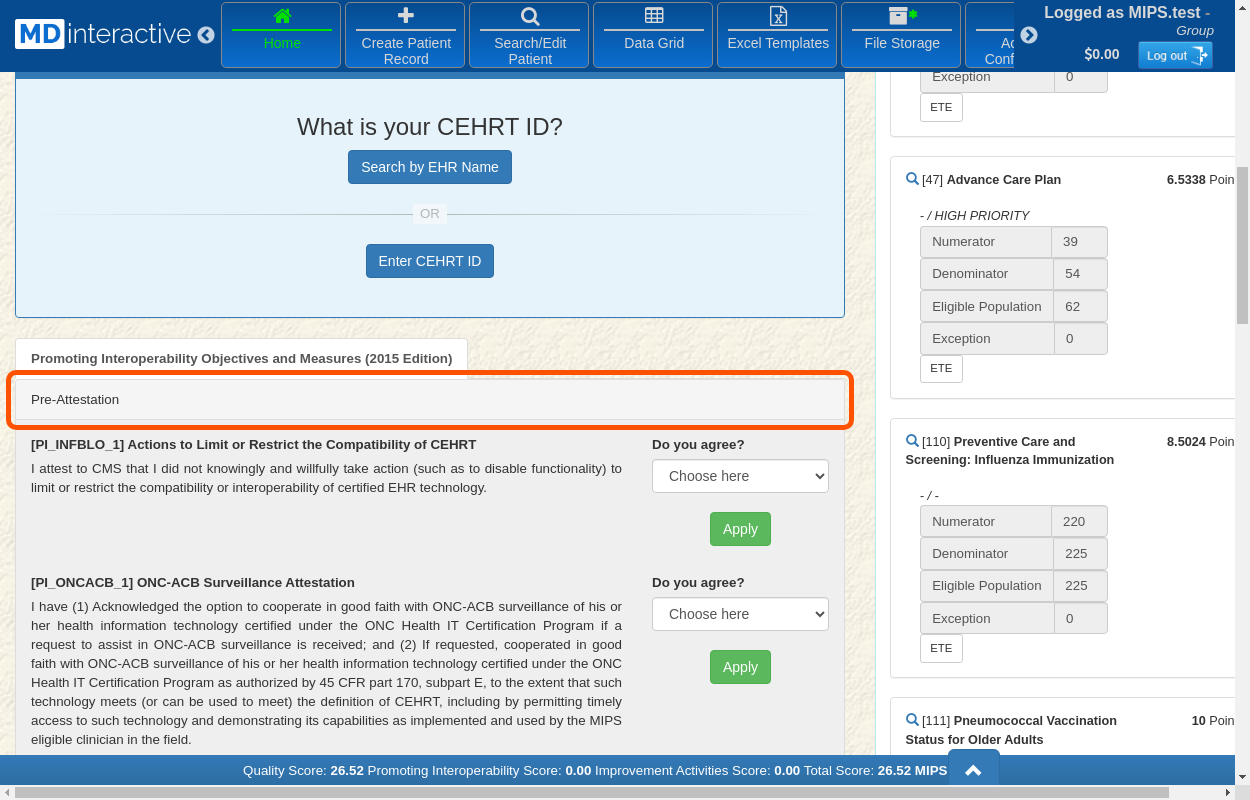This screenshot has height=800, width=1250.
Task: Open details for Pneumococcal Vaccination measure
Action: click(912, 720)
